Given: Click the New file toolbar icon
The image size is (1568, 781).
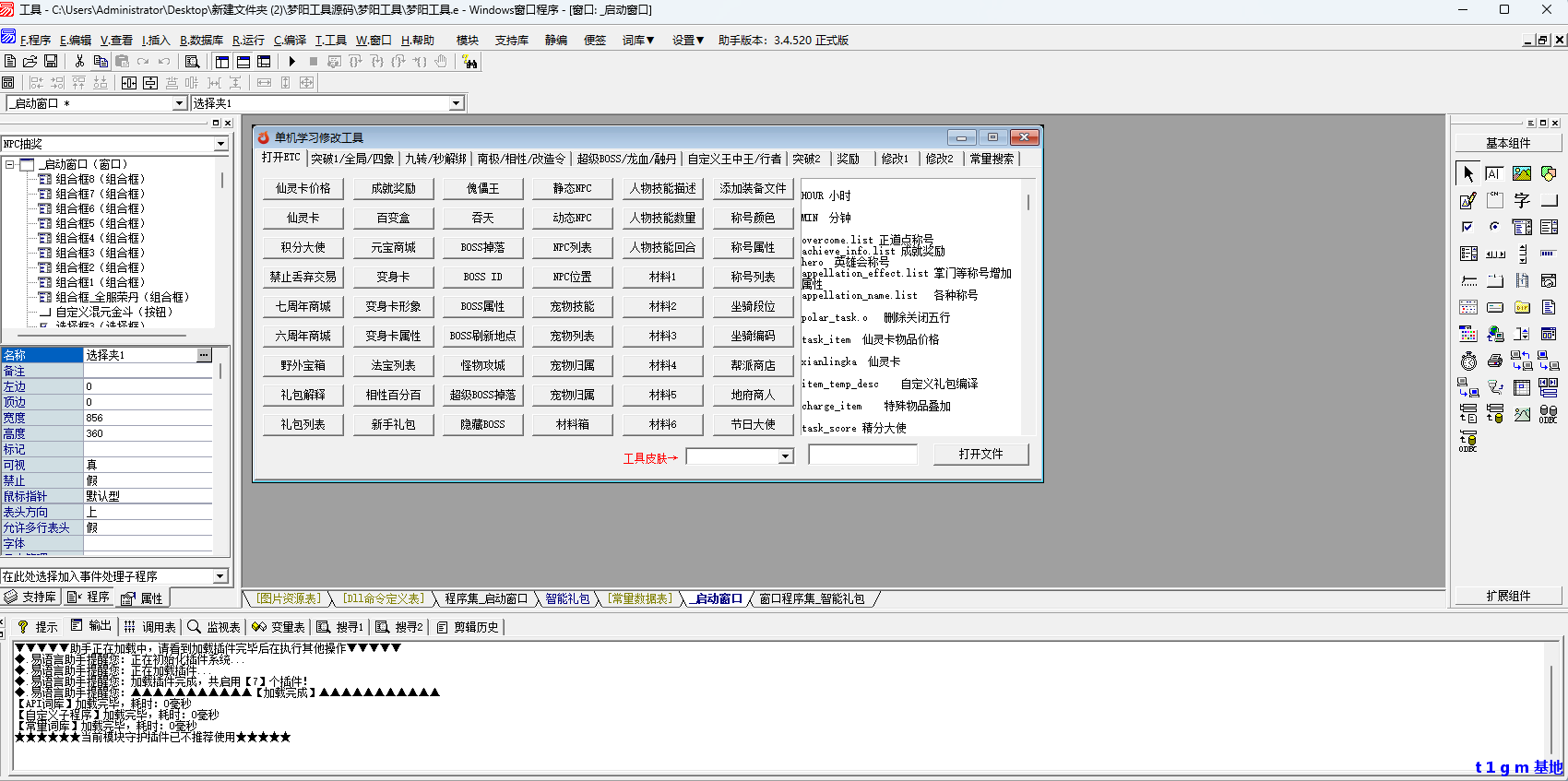Looking at the screenshot, I should click(x=10, y=61).
